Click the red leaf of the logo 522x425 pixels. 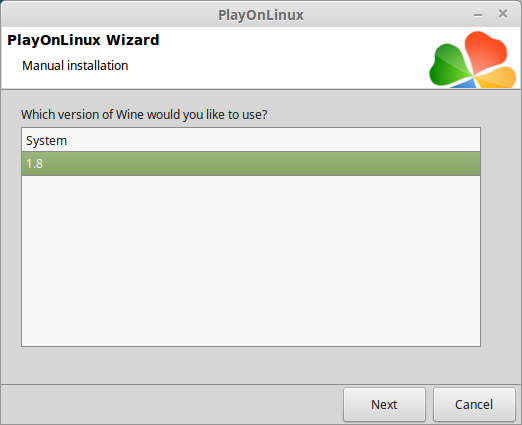click(485, 50)
